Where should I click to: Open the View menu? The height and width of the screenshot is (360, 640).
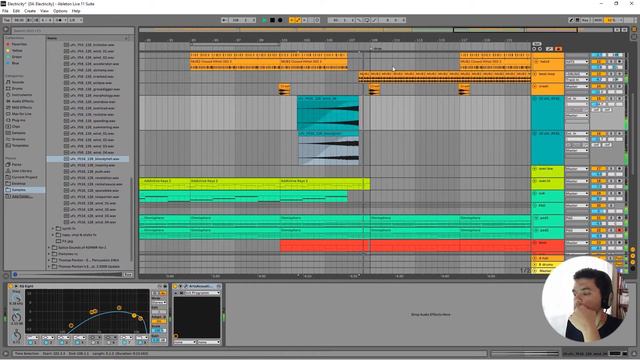tap(44, 11)
